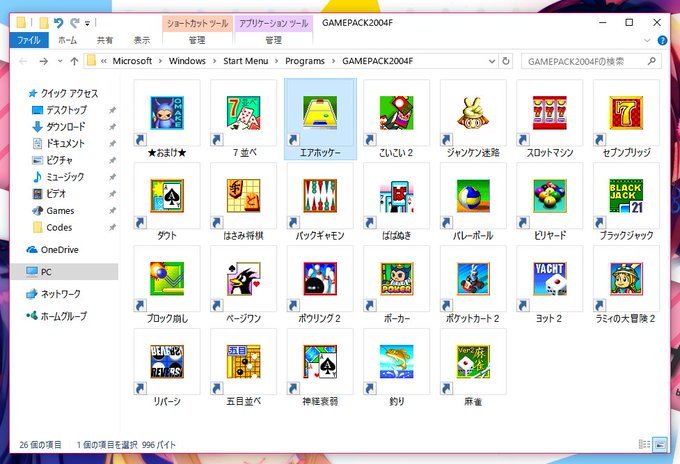Select the ボウリング2 bowling icon
Screen dimensions: 680x464
click(320, 279)
